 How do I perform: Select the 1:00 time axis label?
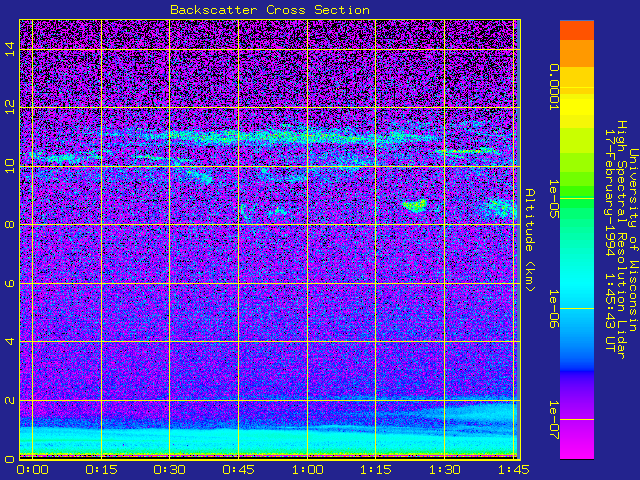[307, 470]
